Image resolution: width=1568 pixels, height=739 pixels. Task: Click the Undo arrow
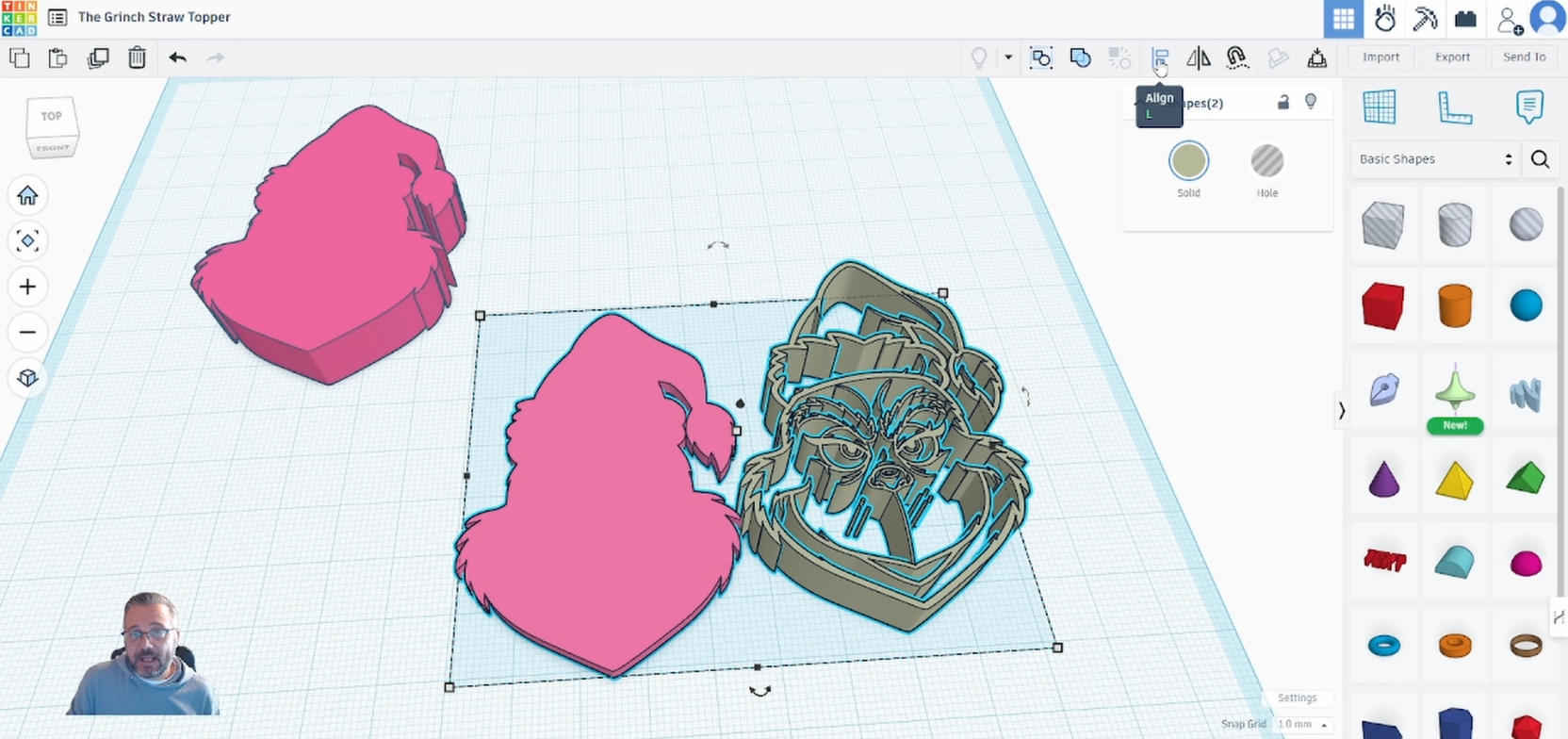coord(177,57)
